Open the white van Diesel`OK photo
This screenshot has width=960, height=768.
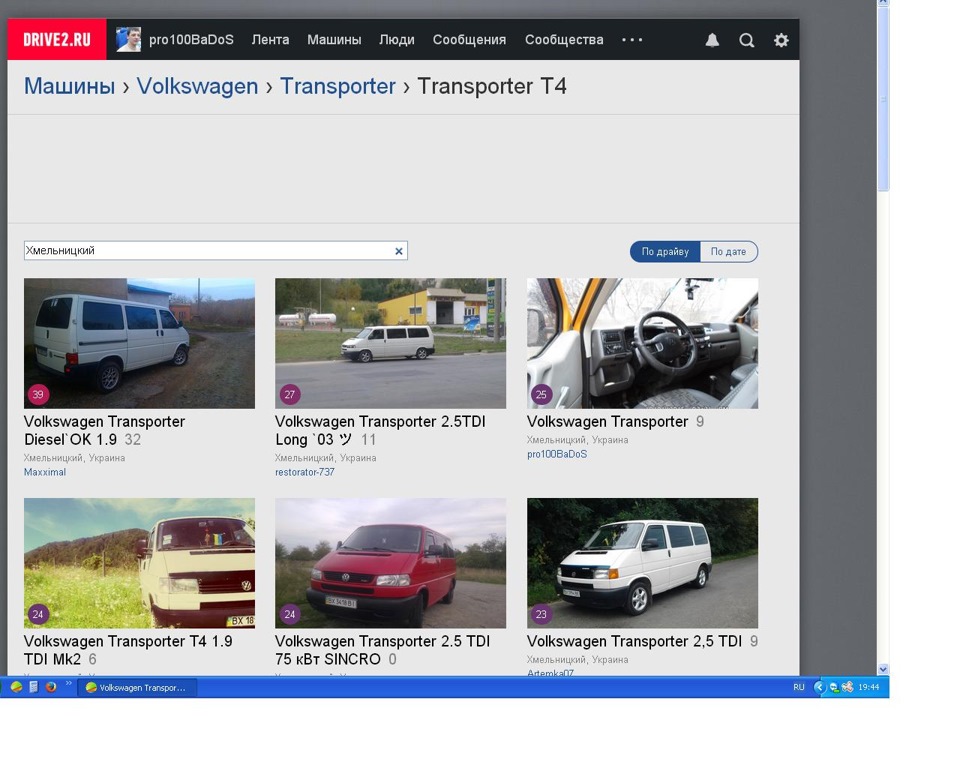(x=139, y=344)
